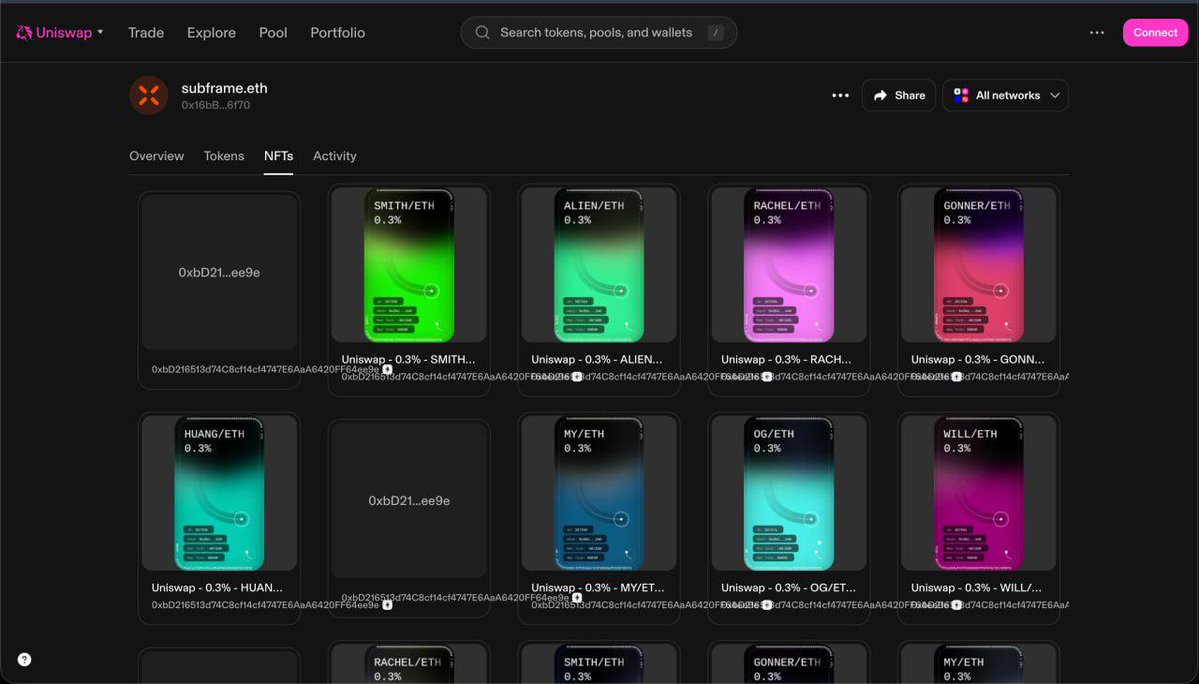Click the Uniswap - 0.3% - MY/ET... title
Viewport: 1199px width, 684px height.
(598, 588)
